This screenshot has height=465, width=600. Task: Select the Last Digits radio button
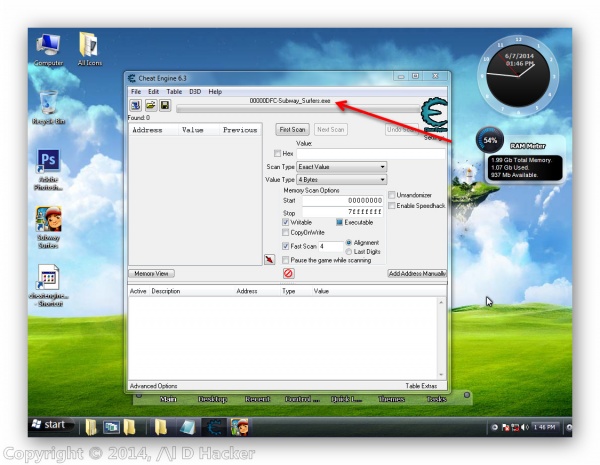click(x=349, y=252)
